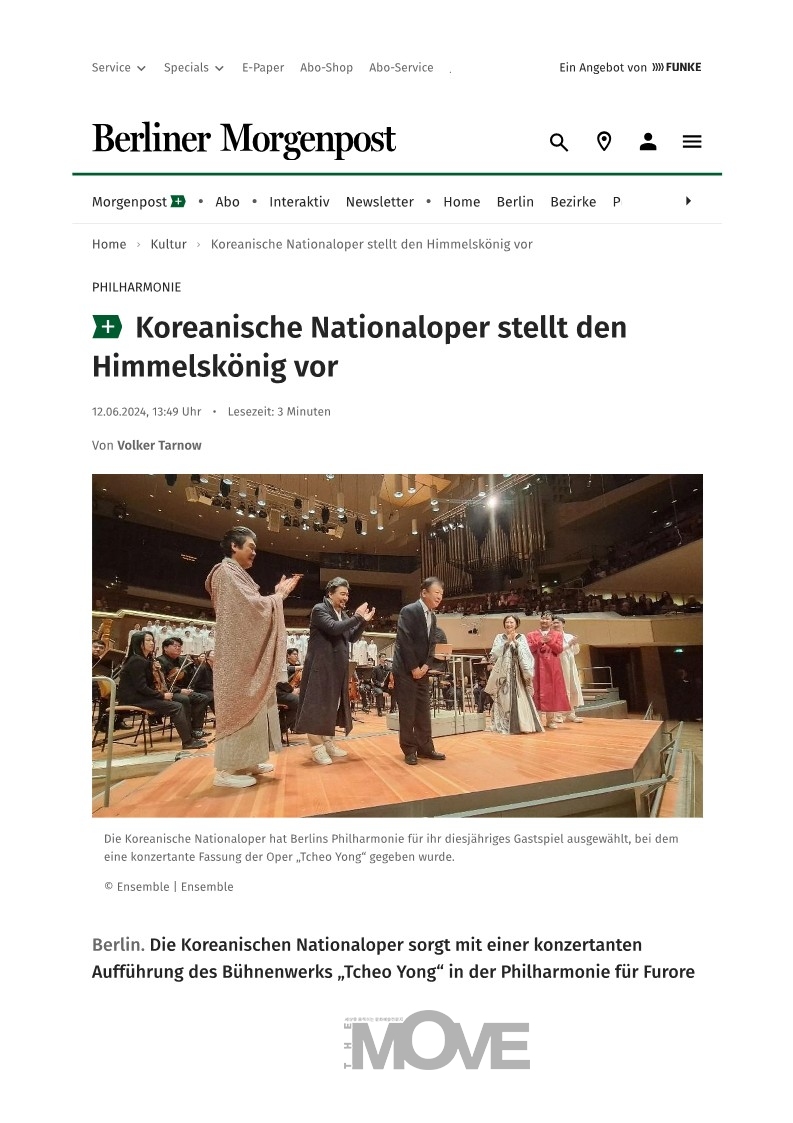Open the Newsletter nav item
The width and height of the screenshot is (793, 1123).
[x=380, y=202]
